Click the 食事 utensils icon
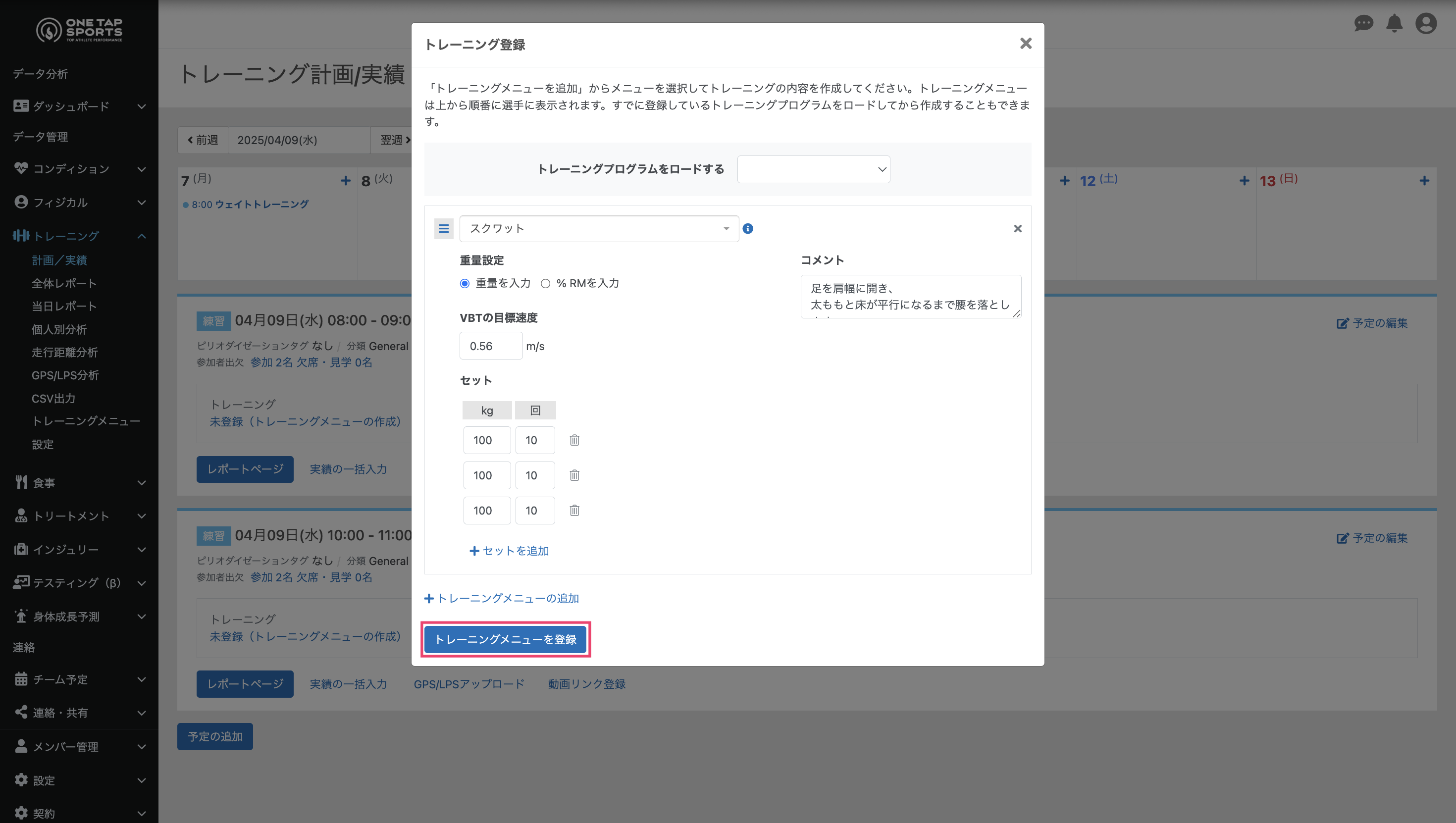This screenshot has width=1456, height=823. pos(21,482)
